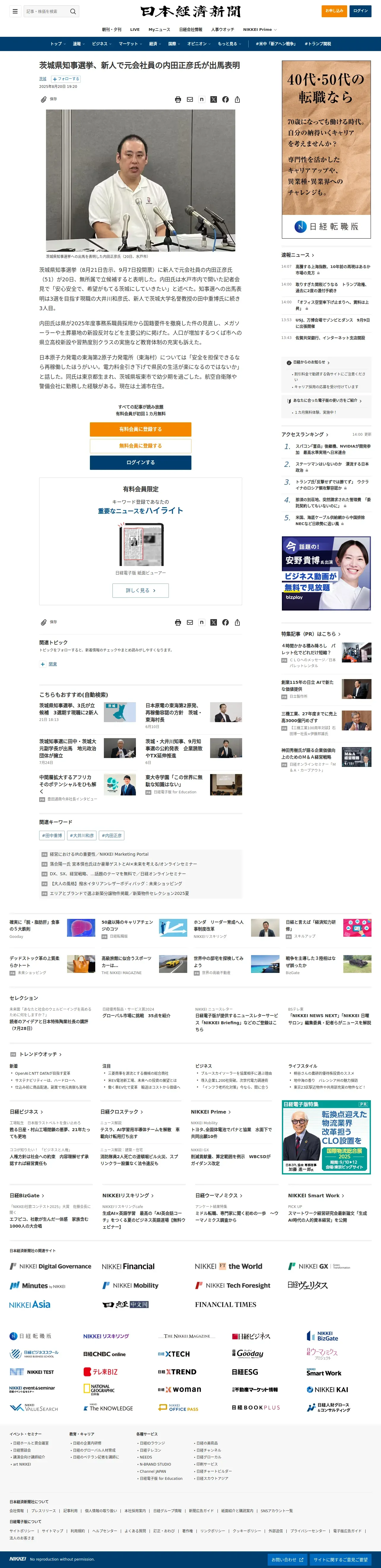Open the NIKKEI KAI logo link

point(328,1390)
